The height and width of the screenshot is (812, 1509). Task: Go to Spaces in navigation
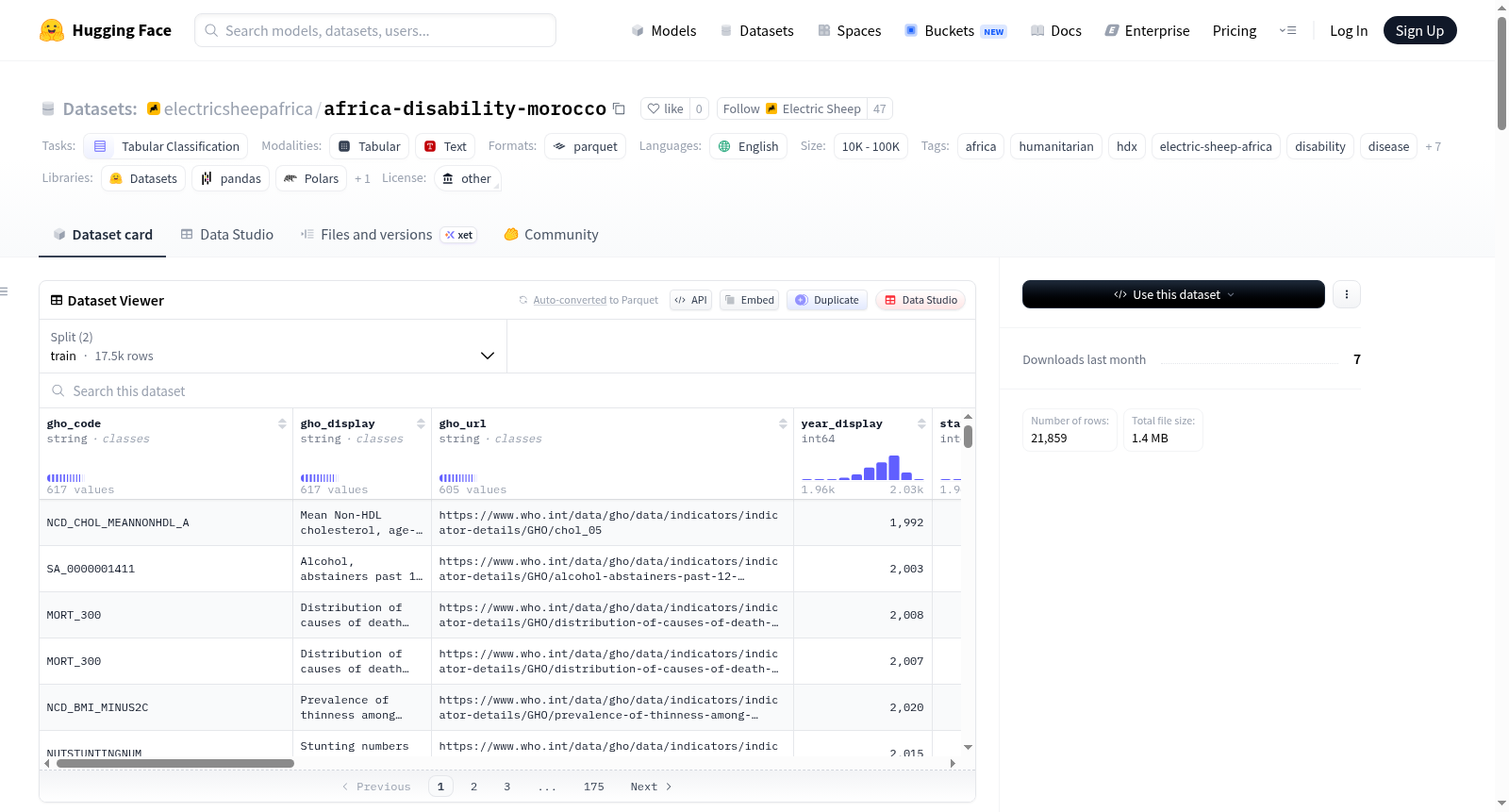point(849,30)
